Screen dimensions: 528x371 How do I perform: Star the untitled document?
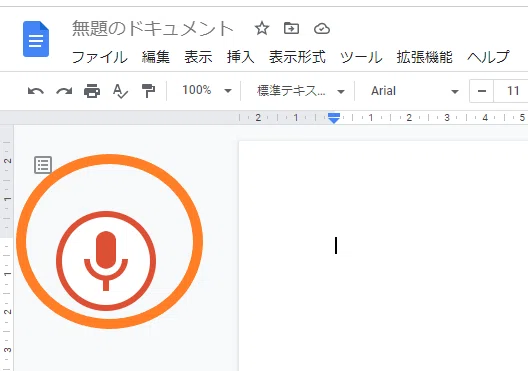pos(262,29)
